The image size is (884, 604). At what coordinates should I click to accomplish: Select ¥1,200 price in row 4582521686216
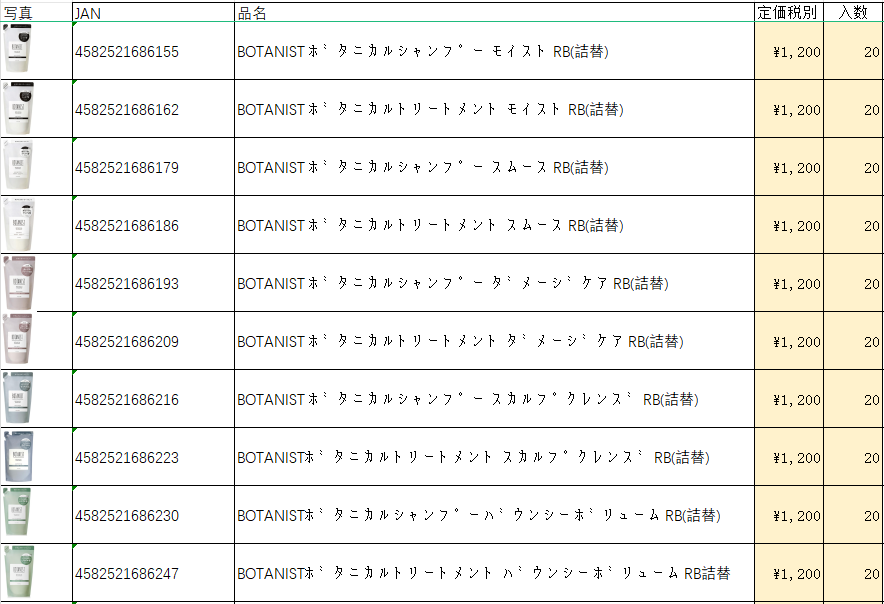789,399
